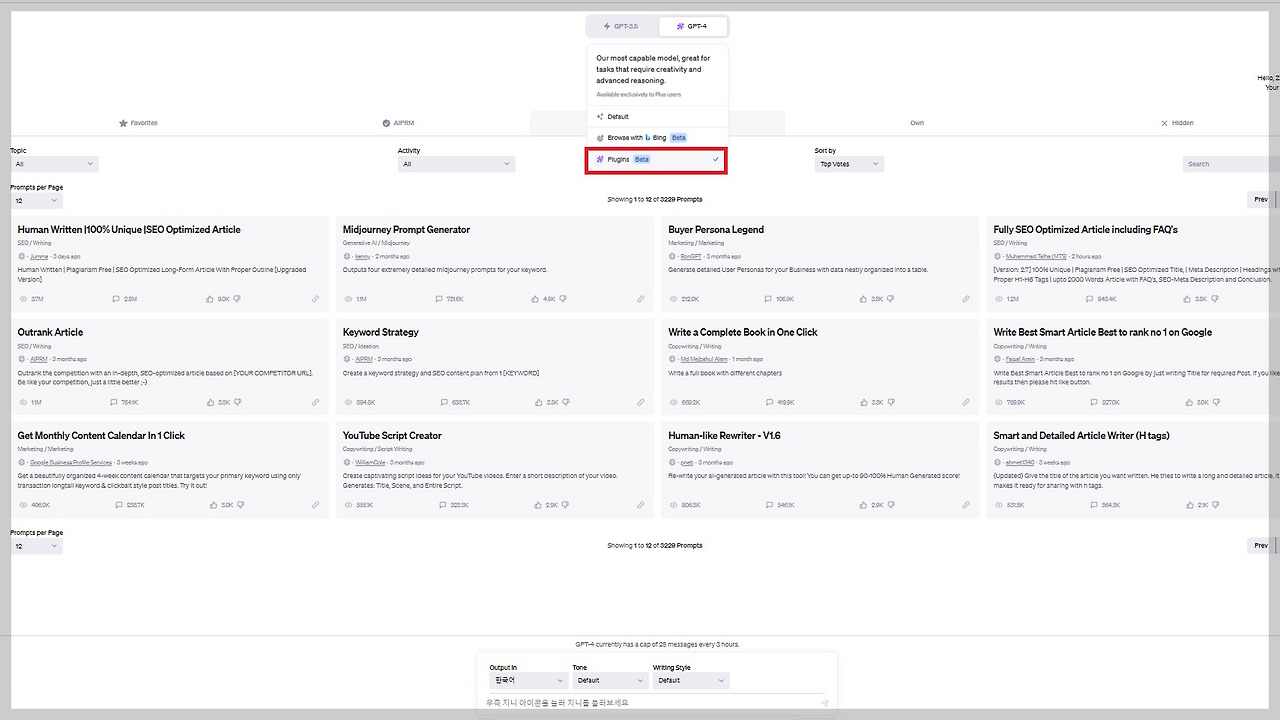
Task: Open the top Prompts per Page dropdown
Action: pos(36,201)
